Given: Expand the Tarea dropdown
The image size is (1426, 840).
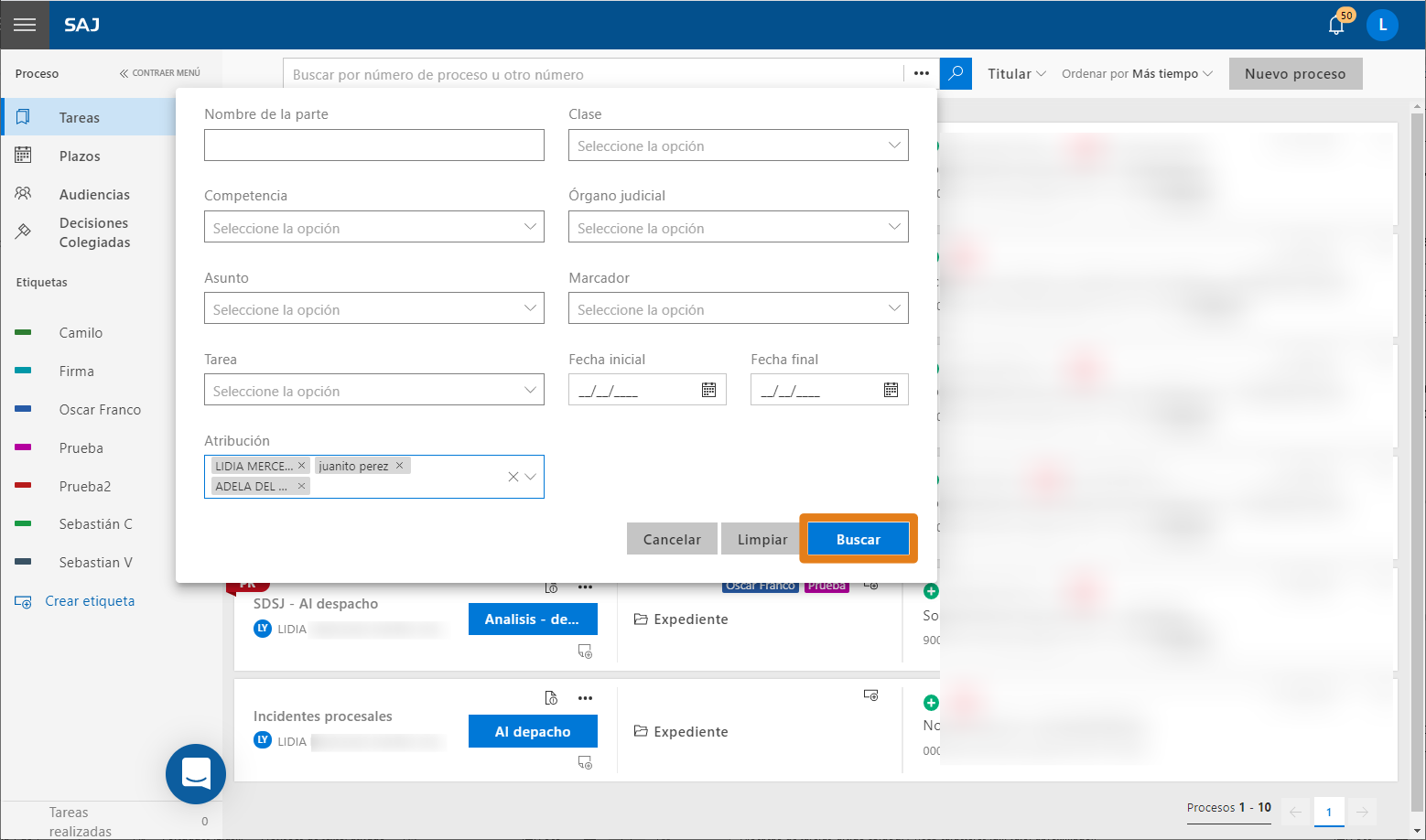Looking at the screenshot, I should click(374, 390).
